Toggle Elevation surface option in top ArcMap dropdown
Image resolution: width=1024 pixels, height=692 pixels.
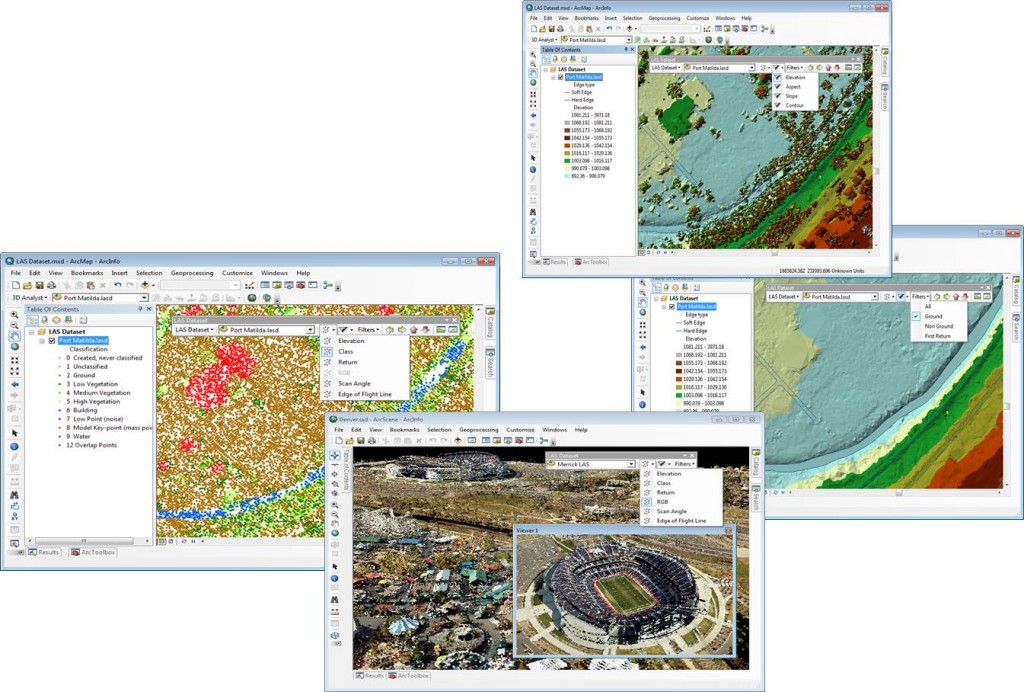tap(795, 77)
